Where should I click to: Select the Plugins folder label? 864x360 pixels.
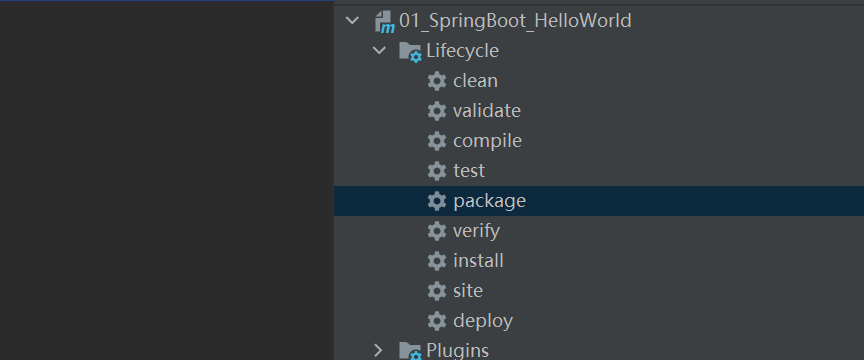click(457, 351)
